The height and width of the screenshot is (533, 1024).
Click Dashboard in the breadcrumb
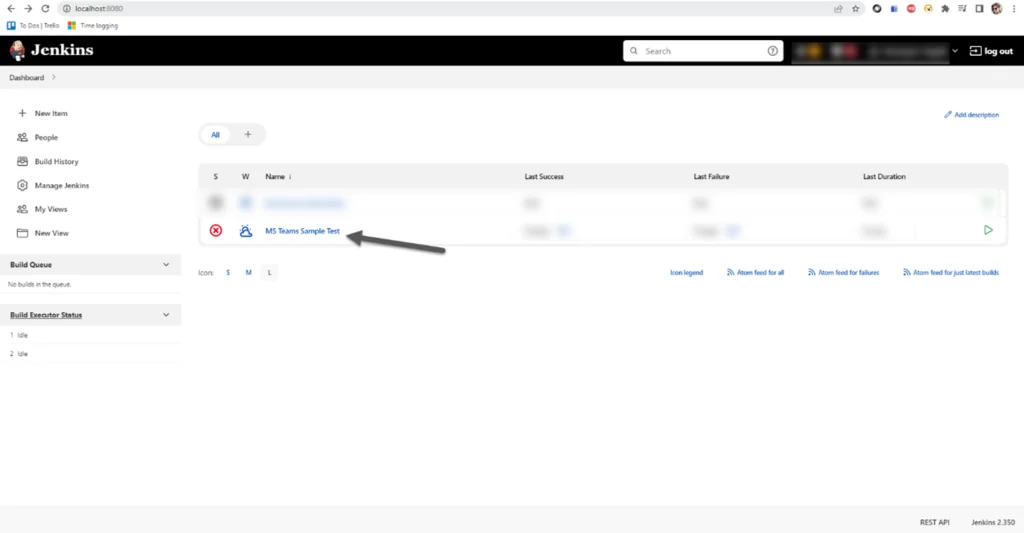[x=27, y=78]
